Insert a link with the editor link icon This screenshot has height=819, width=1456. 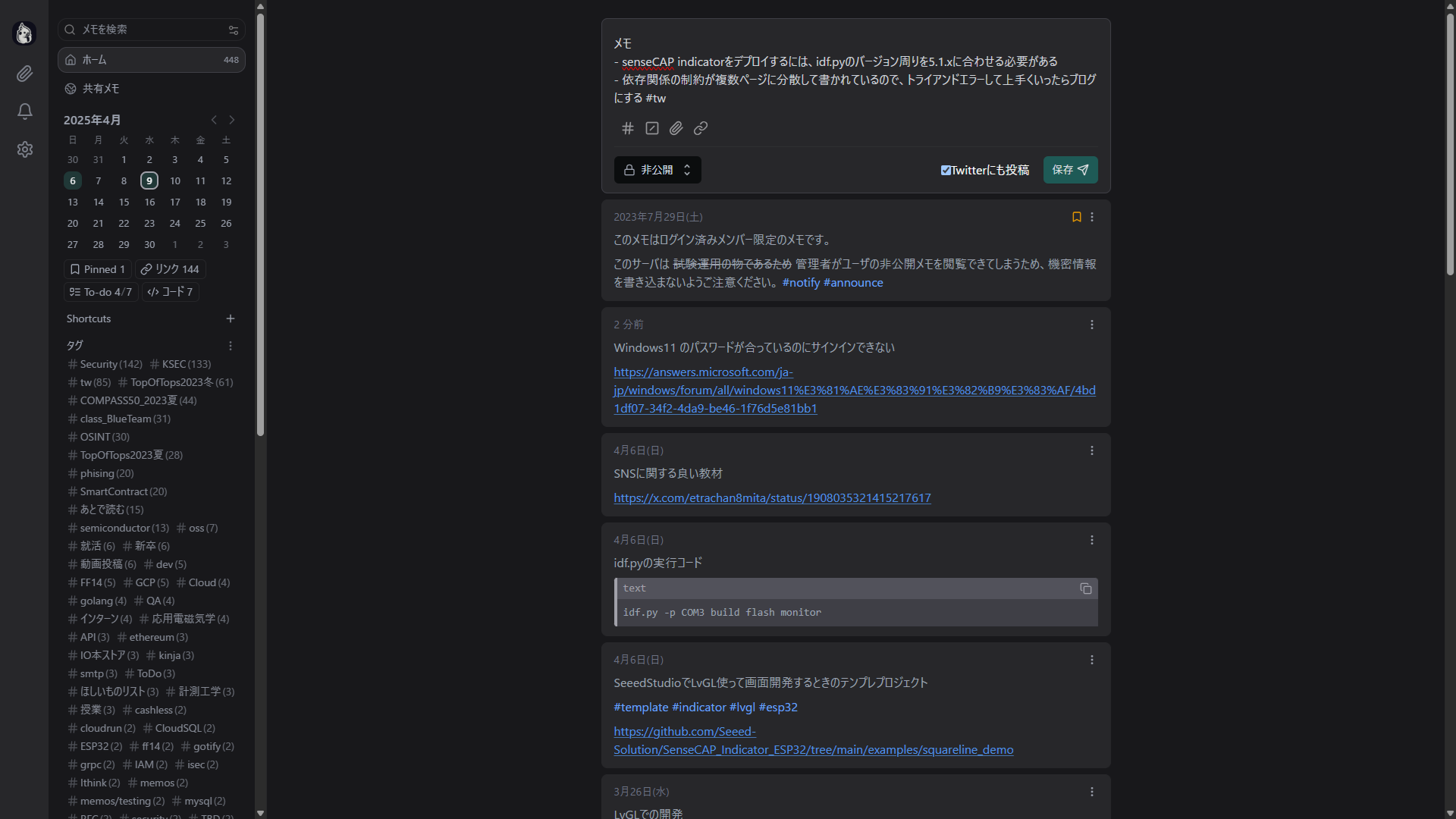coord(700,128)
